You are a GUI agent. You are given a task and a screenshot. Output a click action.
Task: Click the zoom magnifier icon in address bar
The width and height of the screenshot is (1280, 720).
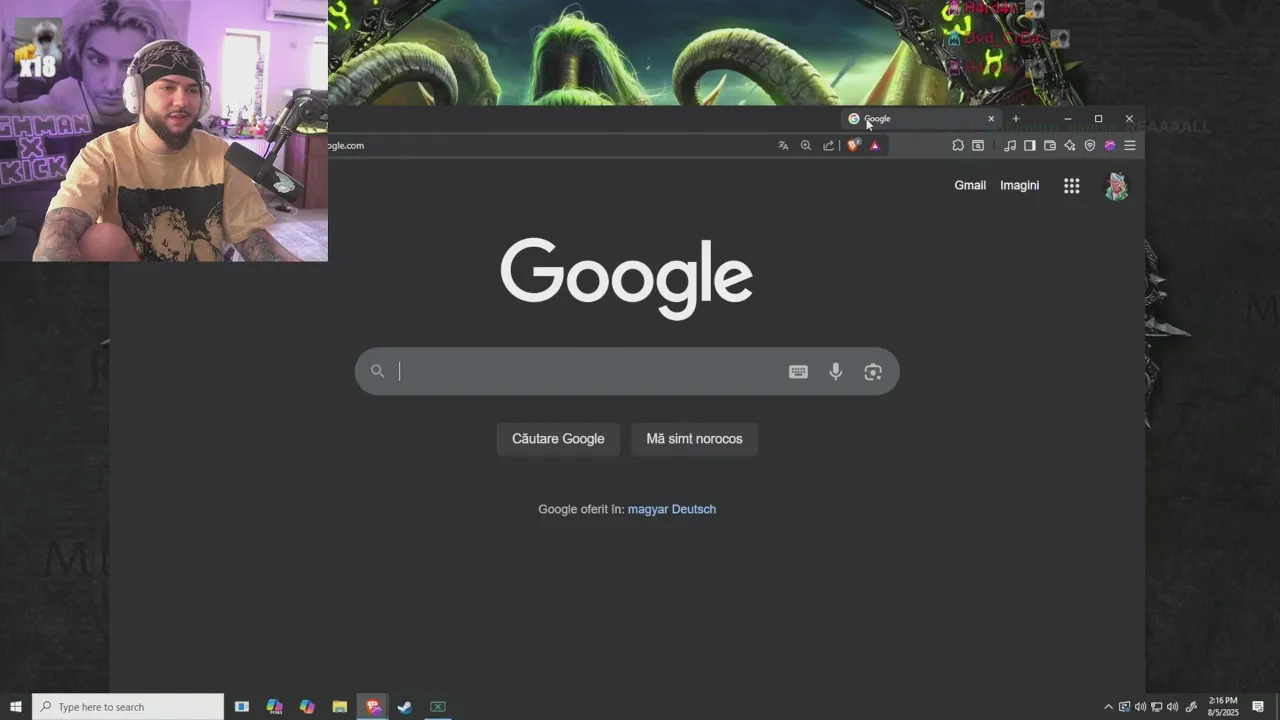pos(806,146)
